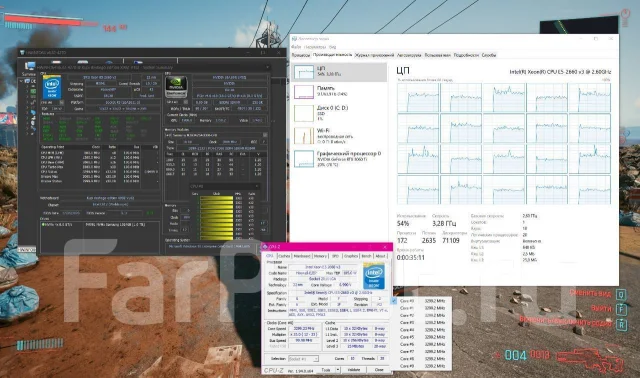
Task: Choose Core #3 in the core menu
Action: [x=422, y=322]
